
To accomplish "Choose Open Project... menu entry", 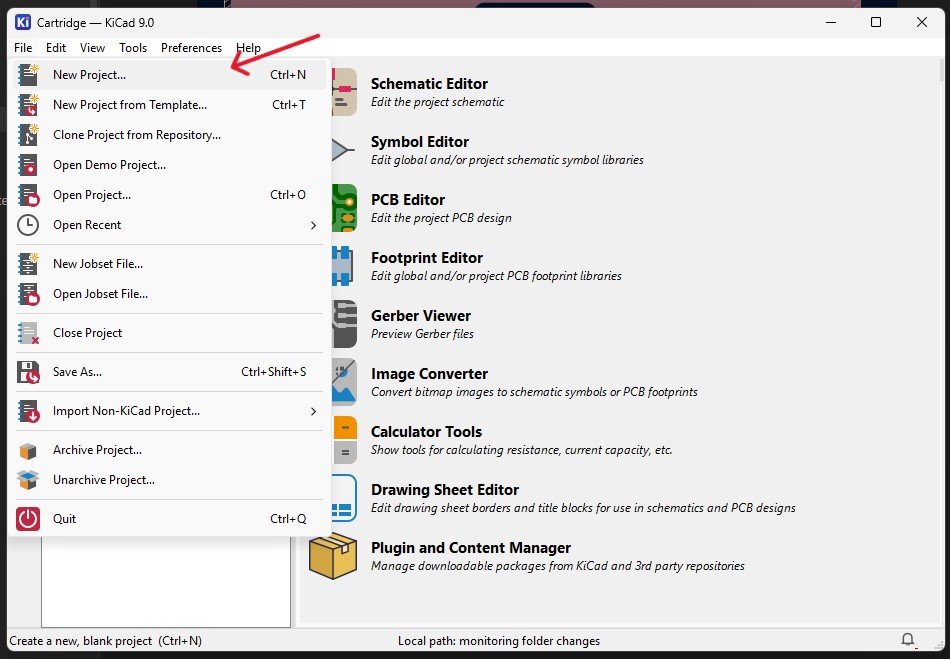I will pyautogui.click(x=169, y=195).
